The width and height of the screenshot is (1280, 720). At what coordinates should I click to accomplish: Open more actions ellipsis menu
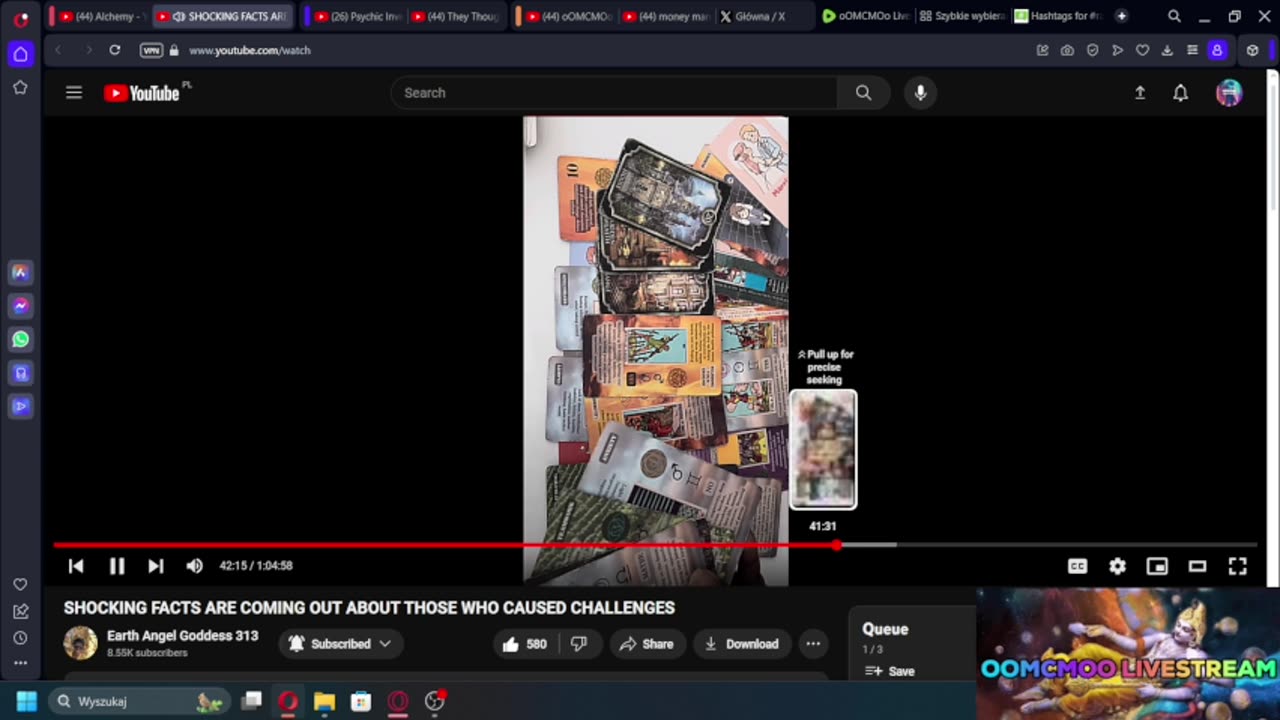coord(813,644)
